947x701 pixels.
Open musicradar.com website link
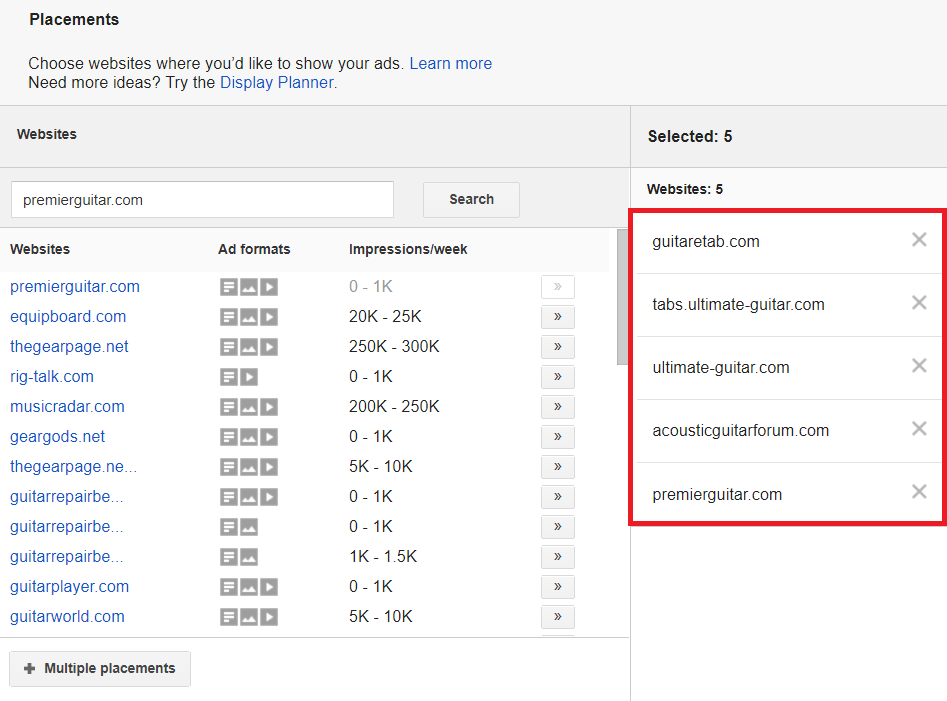(x=67, y=406)
